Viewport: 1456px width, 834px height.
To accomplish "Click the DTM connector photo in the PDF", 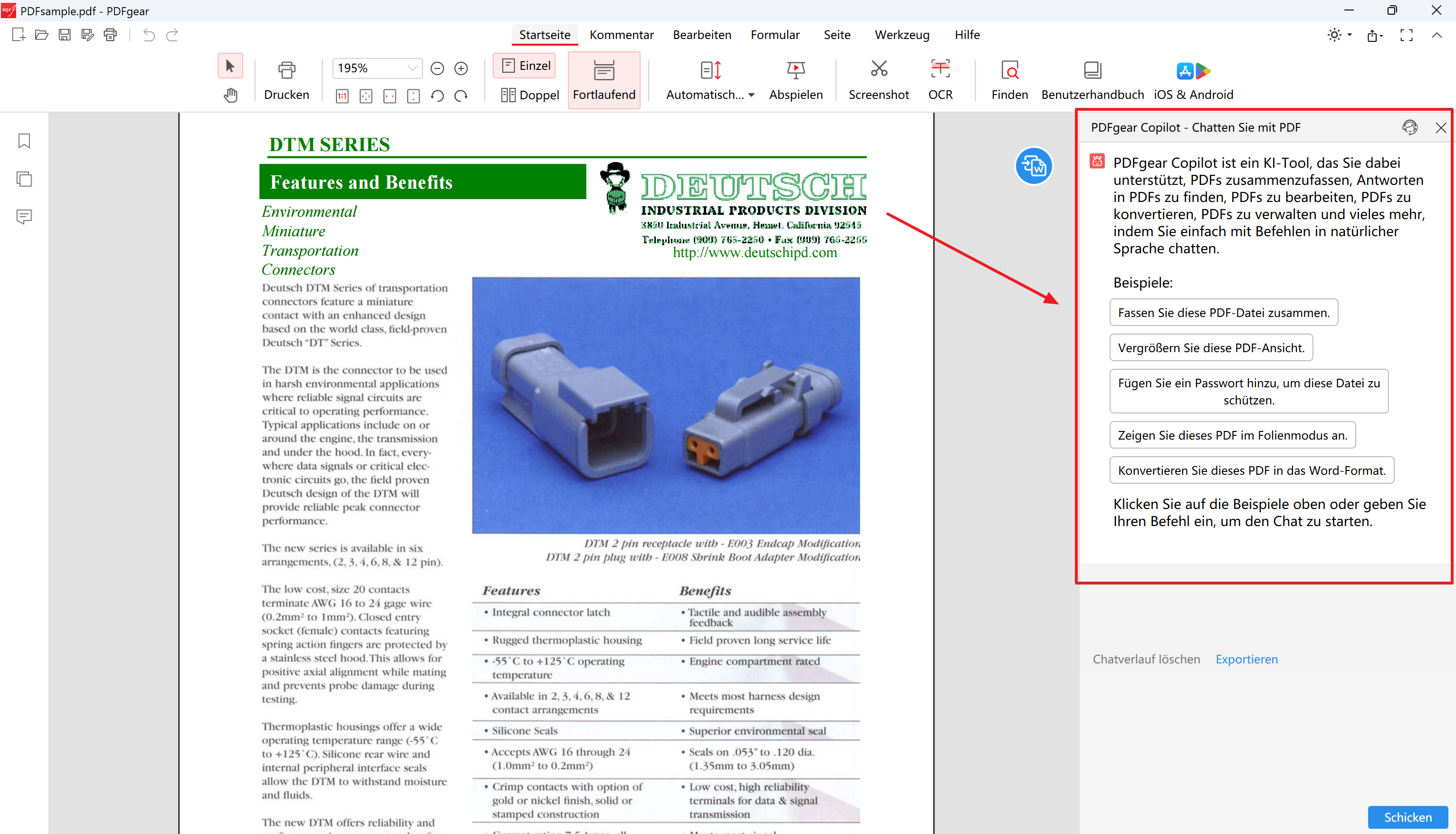I will click(666, 405).
